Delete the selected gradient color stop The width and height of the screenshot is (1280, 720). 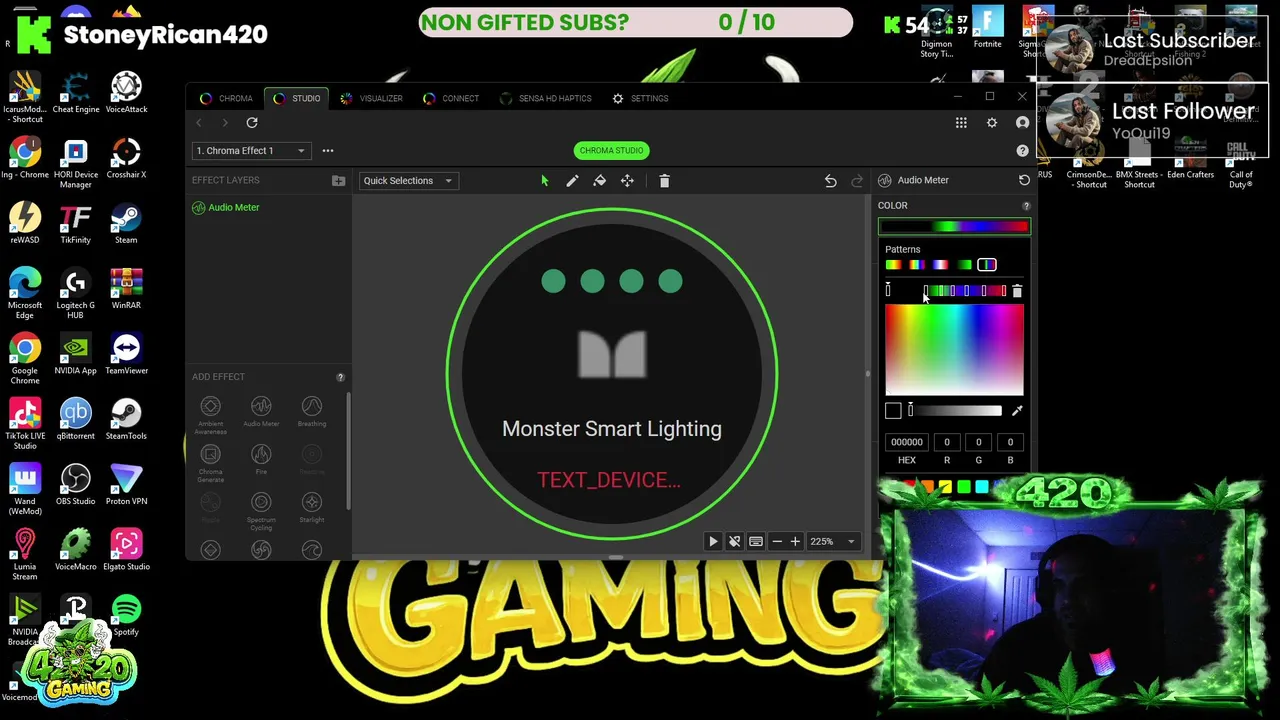tap(1017, 291)
